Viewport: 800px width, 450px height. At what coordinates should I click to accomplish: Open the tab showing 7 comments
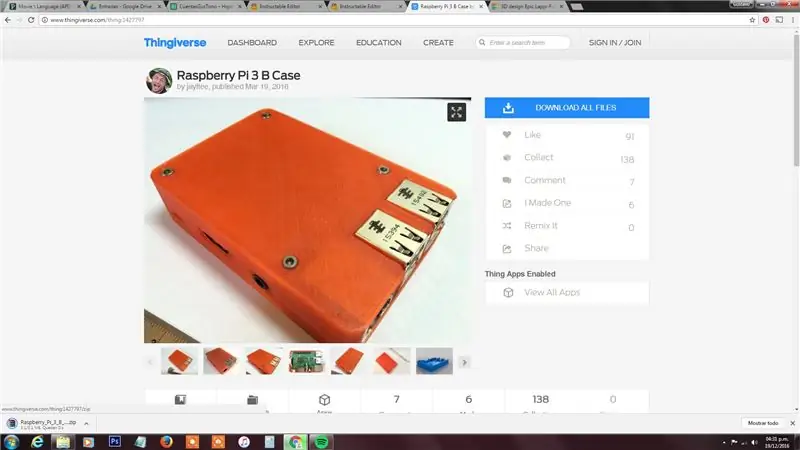[396, 399]
